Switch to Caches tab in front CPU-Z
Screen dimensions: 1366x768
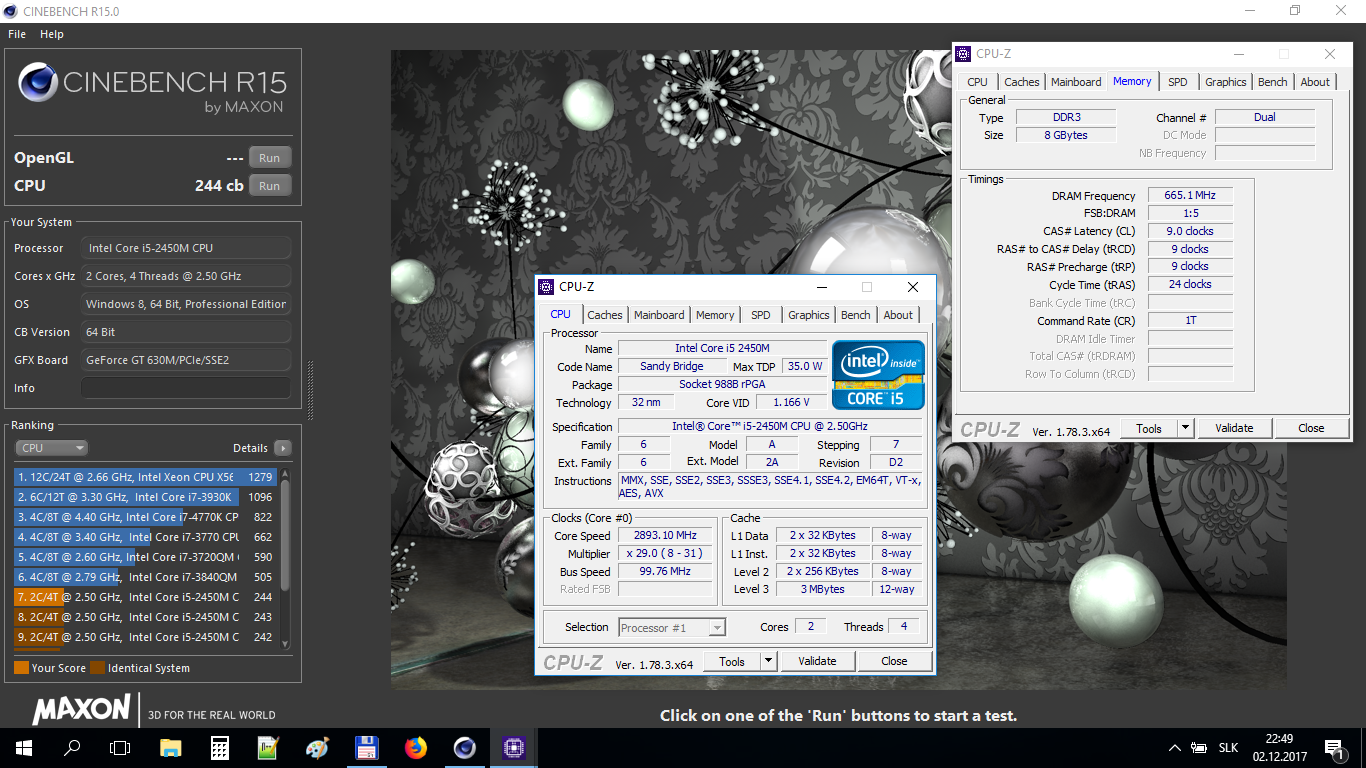pos(604,315)
